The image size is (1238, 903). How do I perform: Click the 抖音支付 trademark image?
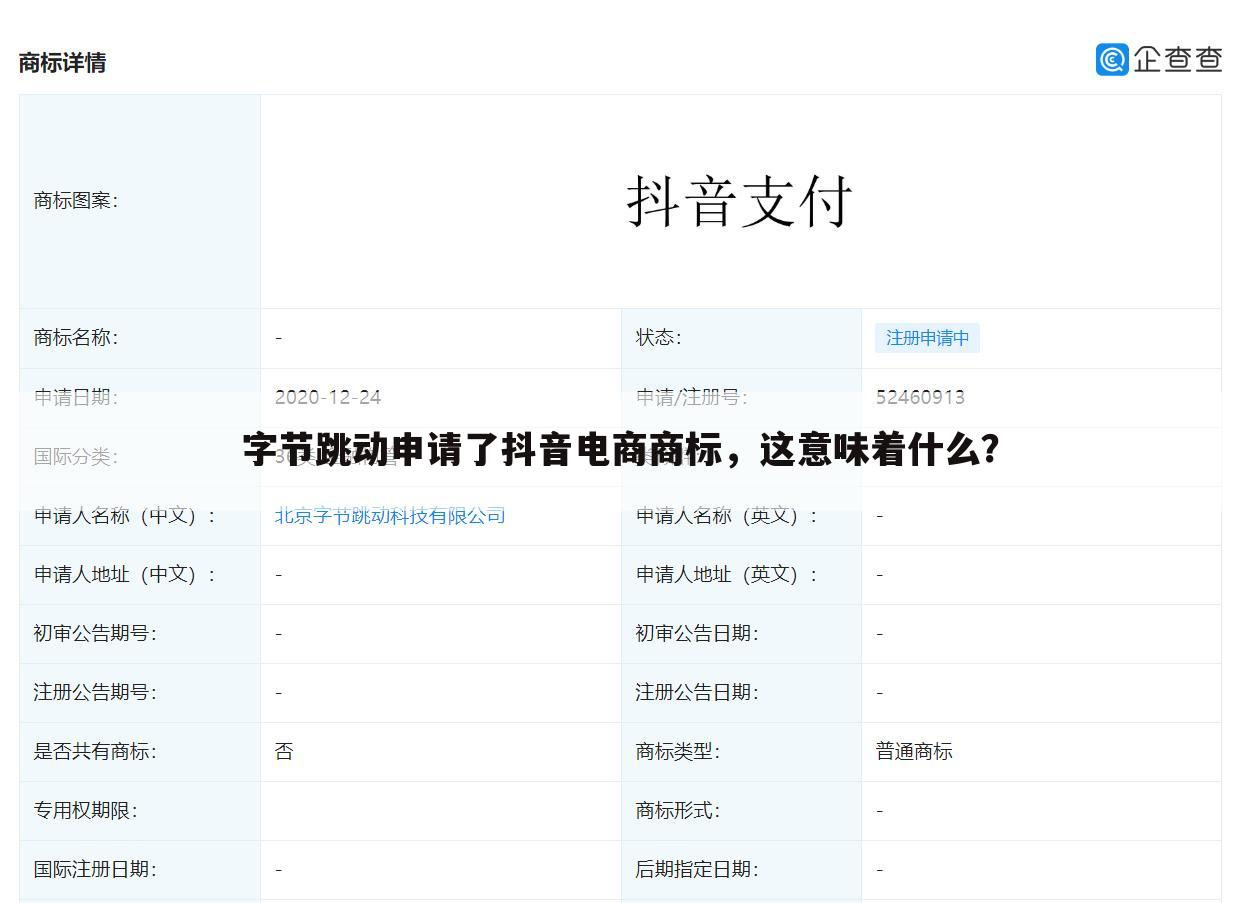pos(740,201)
